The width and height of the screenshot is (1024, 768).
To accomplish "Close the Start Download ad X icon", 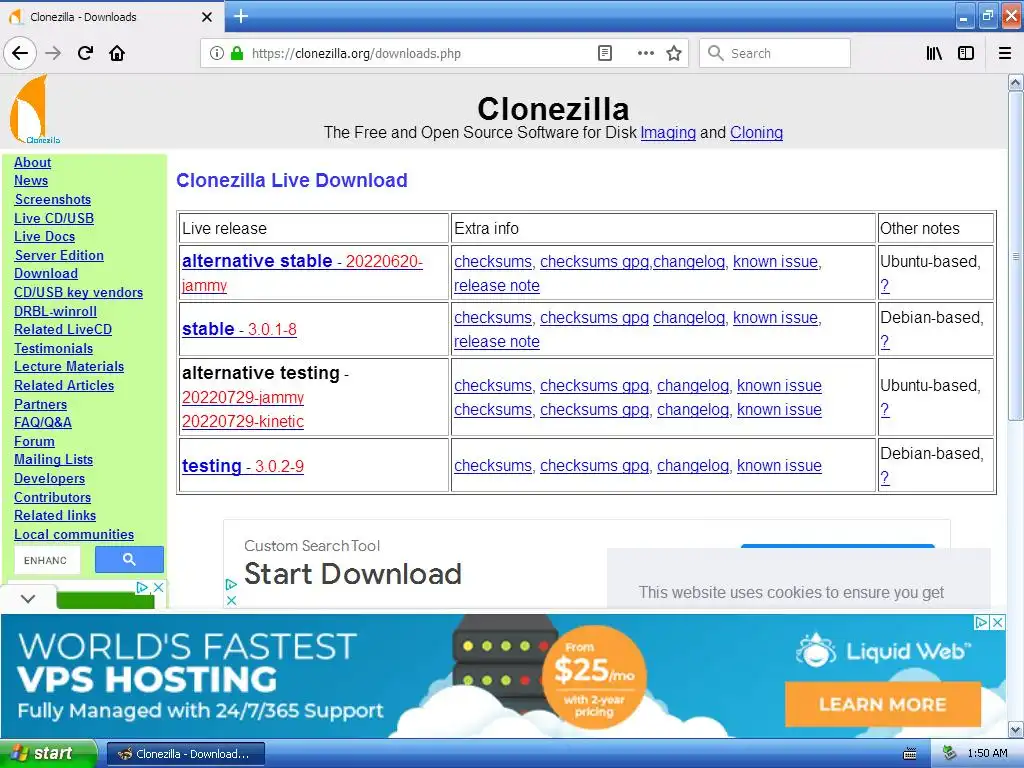I will coord(231,600).
